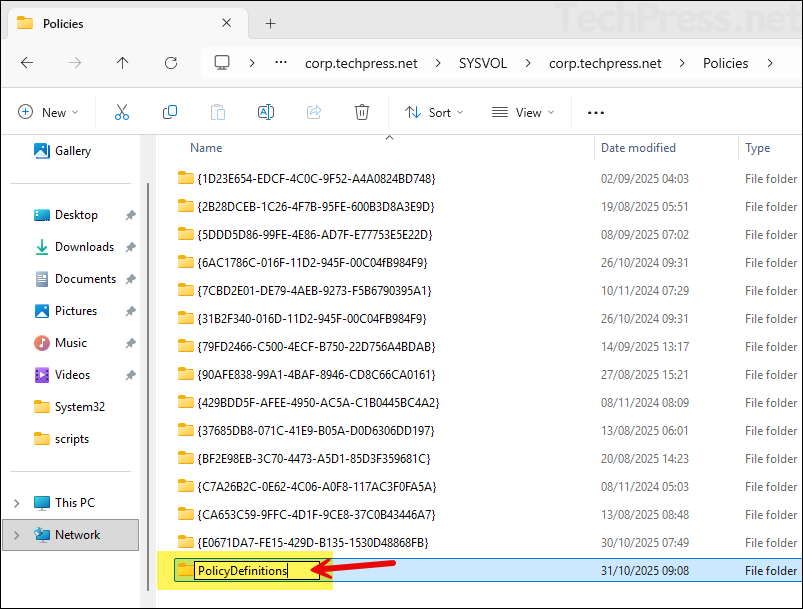Expand the This PC tree entry
This screenshot has width=803, height=609.
17,502
